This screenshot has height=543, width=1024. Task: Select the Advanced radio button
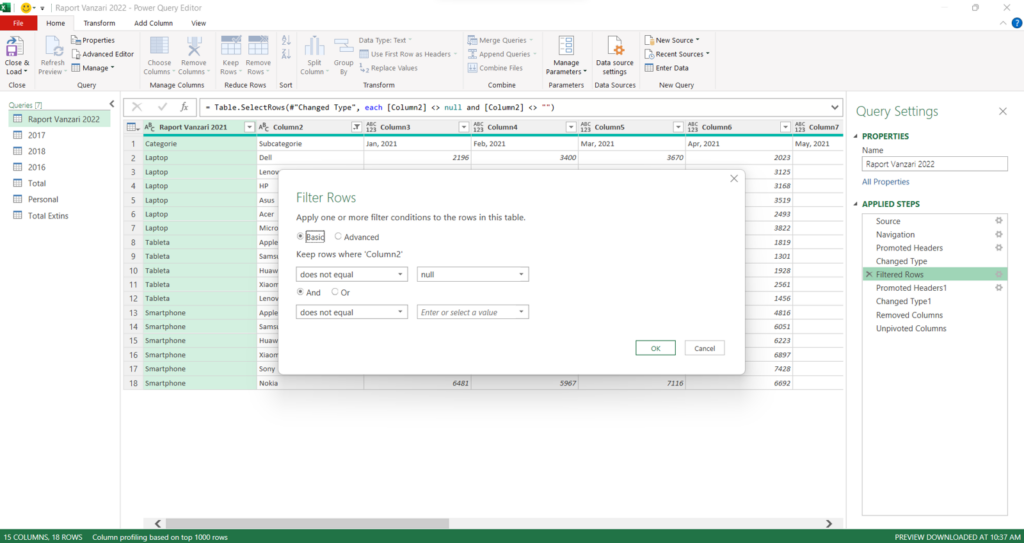[x=338, y=237]
